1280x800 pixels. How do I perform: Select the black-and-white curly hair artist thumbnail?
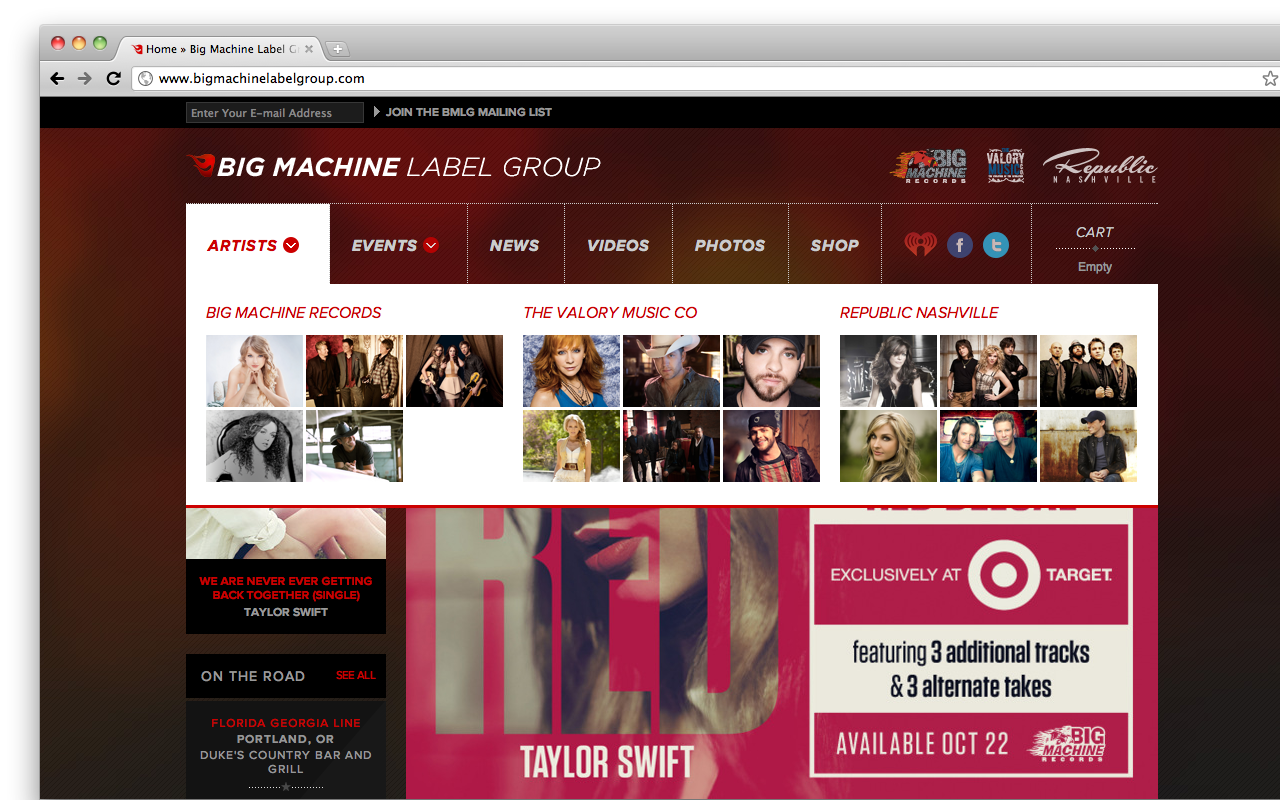(254, 446)
